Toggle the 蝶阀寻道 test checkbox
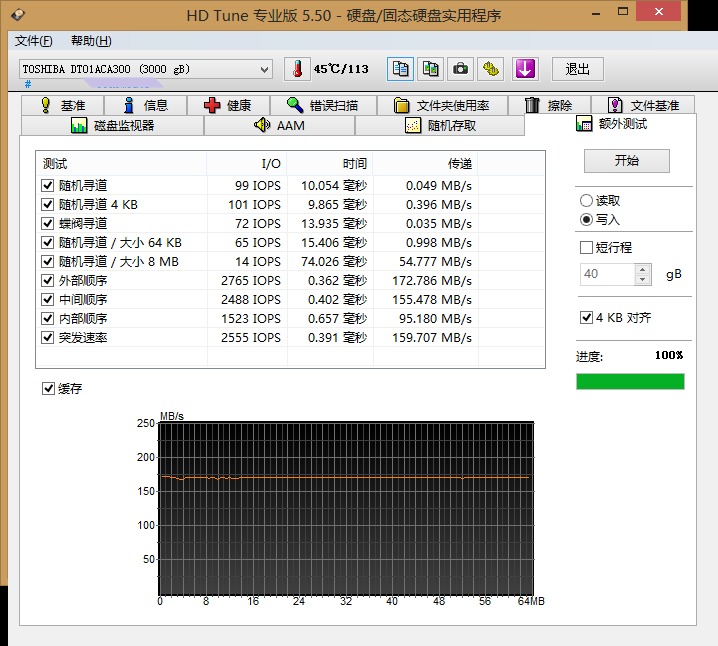The height and width of the screenshot is (646, 718). coord(48,223)
